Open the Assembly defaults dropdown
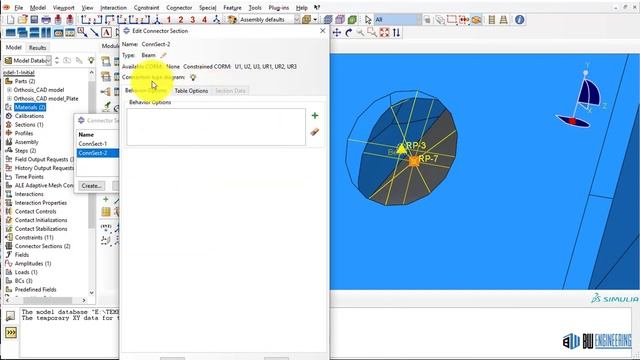The height and width of the screenshot is (360, 640). coord(297,20)
